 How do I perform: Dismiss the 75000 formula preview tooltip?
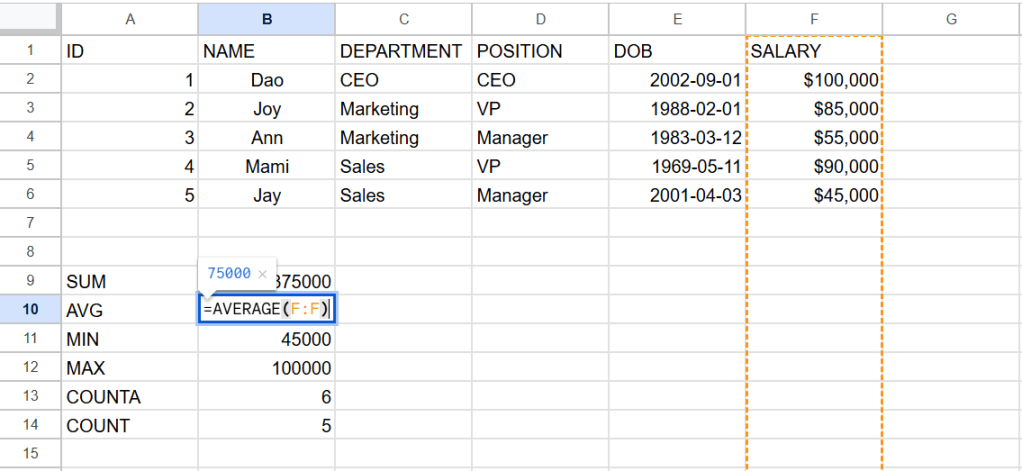coord(262,273)
